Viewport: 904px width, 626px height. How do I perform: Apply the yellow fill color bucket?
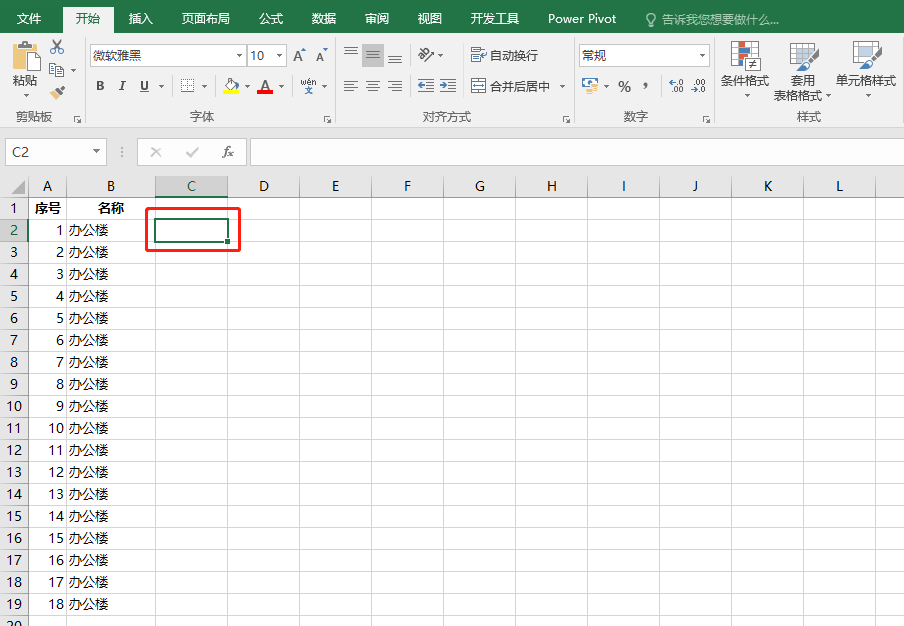[231, 86]
